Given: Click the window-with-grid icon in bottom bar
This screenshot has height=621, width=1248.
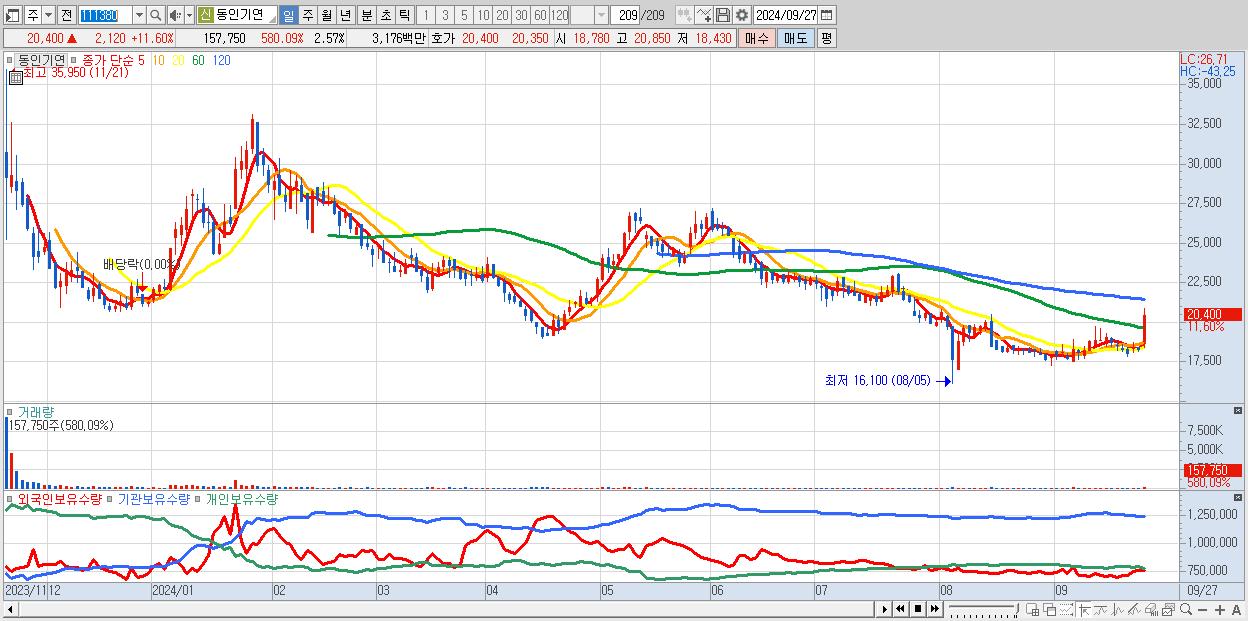Looking at the screenshot, I should 1033,609.
